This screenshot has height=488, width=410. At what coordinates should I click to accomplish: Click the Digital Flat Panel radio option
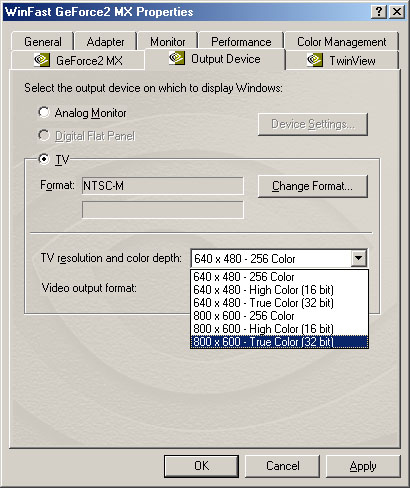(44, 136)
